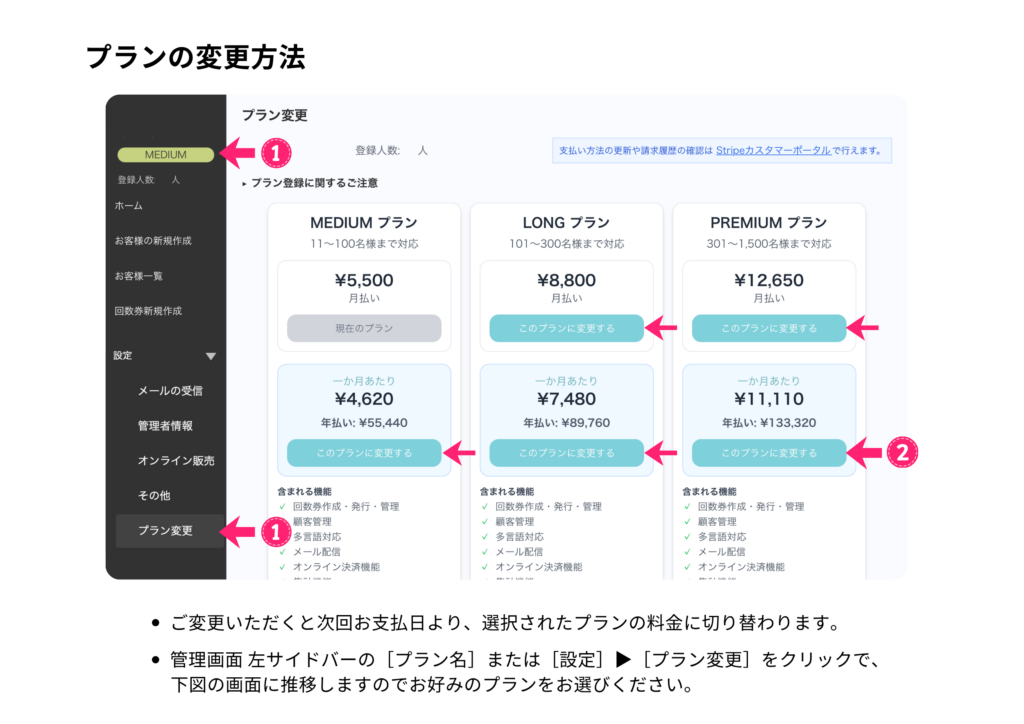Click the pink number 2 marker

click(x=901, y=453)
